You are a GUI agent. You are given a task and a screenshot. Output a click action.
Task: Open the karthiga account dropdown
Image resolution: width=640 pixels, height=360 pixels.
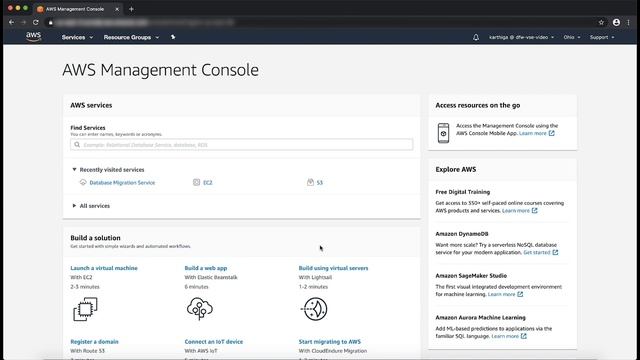[x=522, y=37]
